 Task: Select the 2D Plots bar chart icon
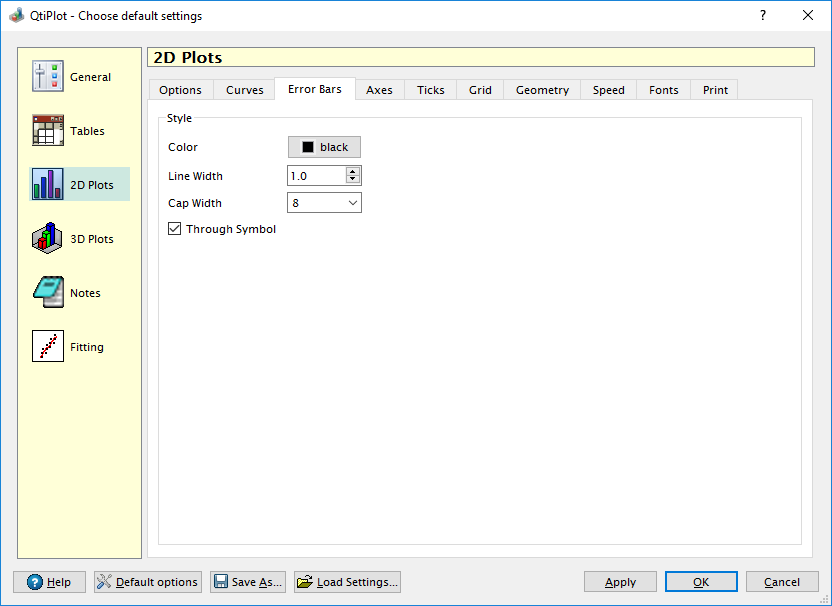[48, 185]
